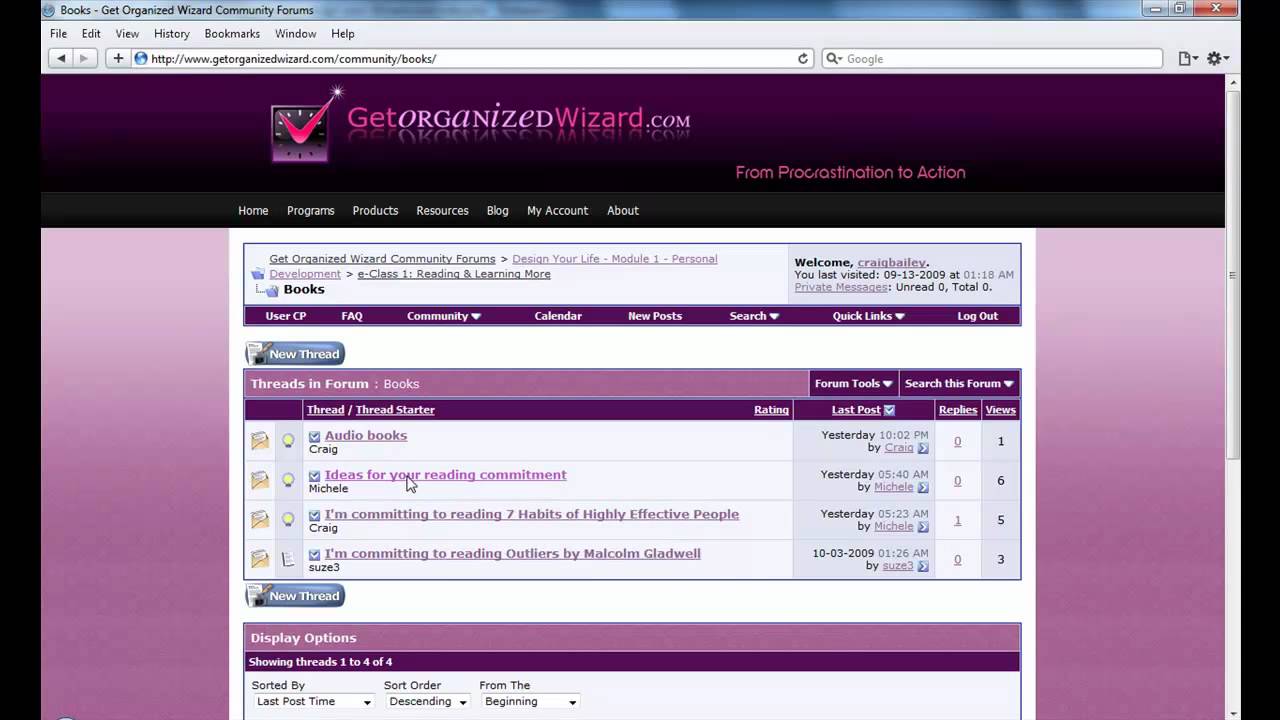Click folder icon in 7 Habits thread row
Image resolution: width=1280 pixels, height=720 pixels.
260,520
